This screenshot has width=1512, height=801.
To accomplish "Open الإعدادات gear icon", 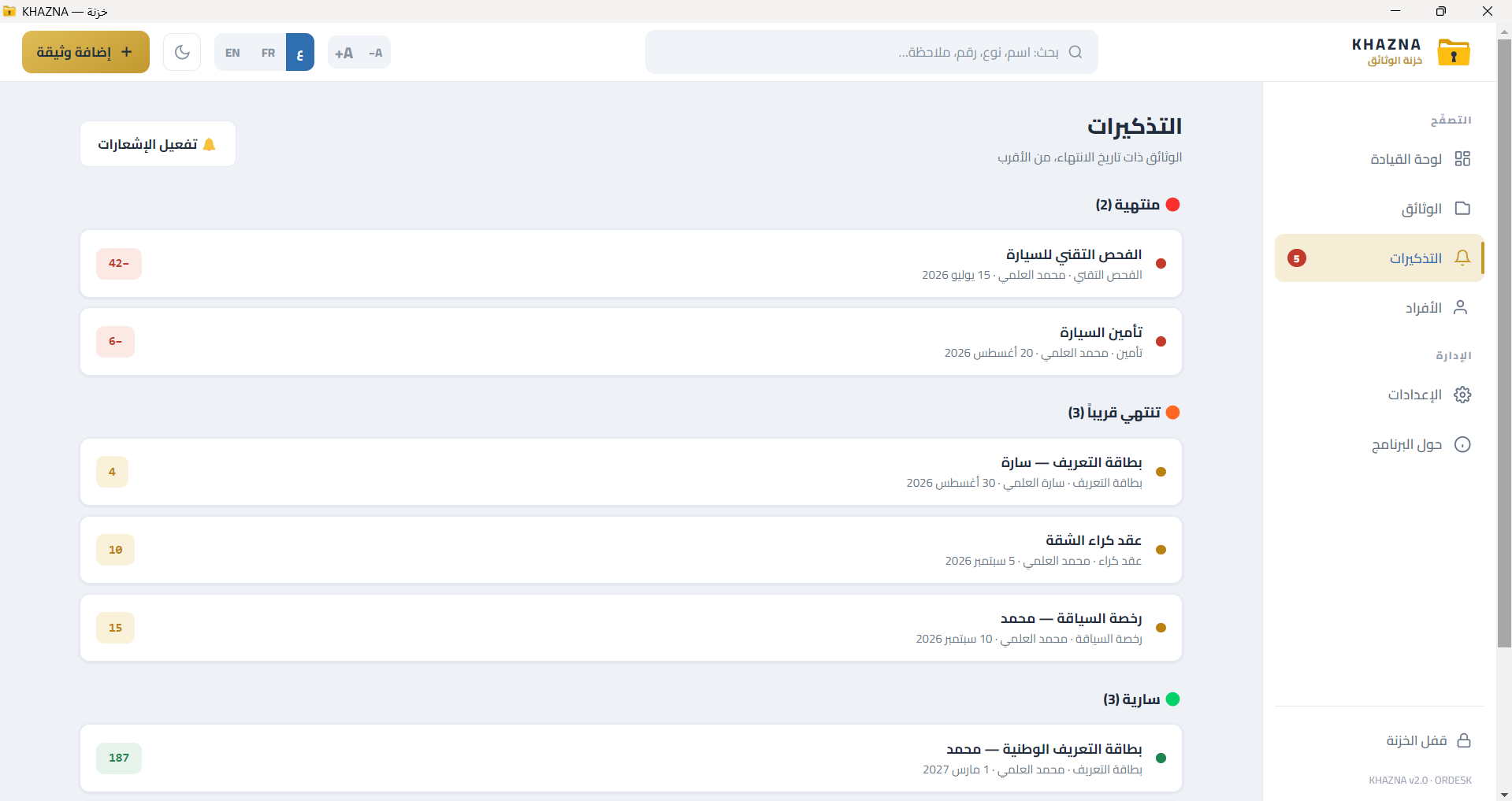I will (1462, 395).
